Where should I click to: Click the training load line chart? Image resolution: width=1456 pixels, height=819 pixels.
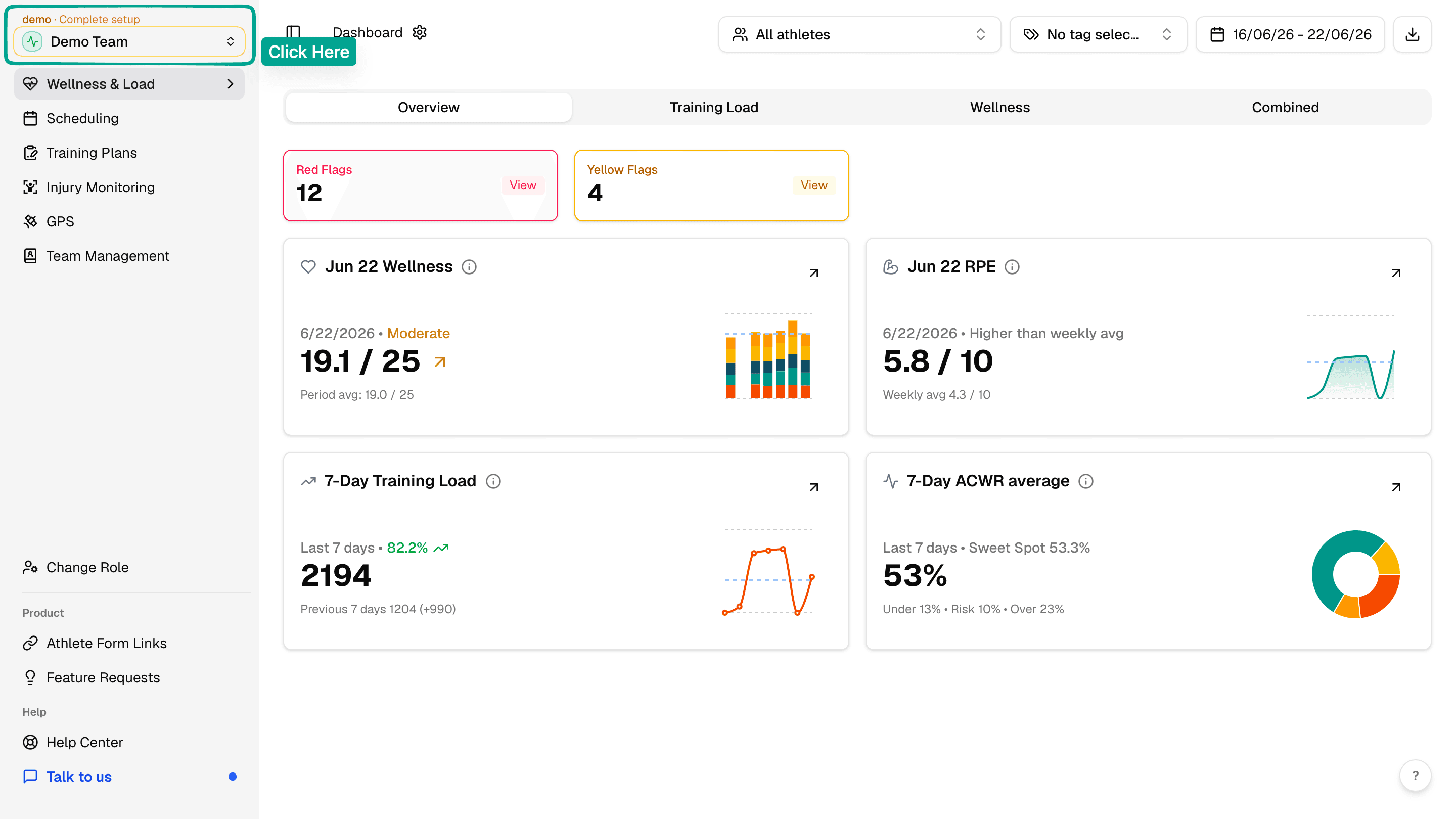coord(768,571)
